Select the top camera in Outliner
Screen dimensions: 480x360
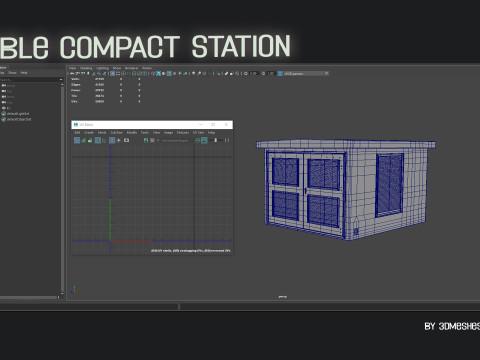tap(7, 91)
